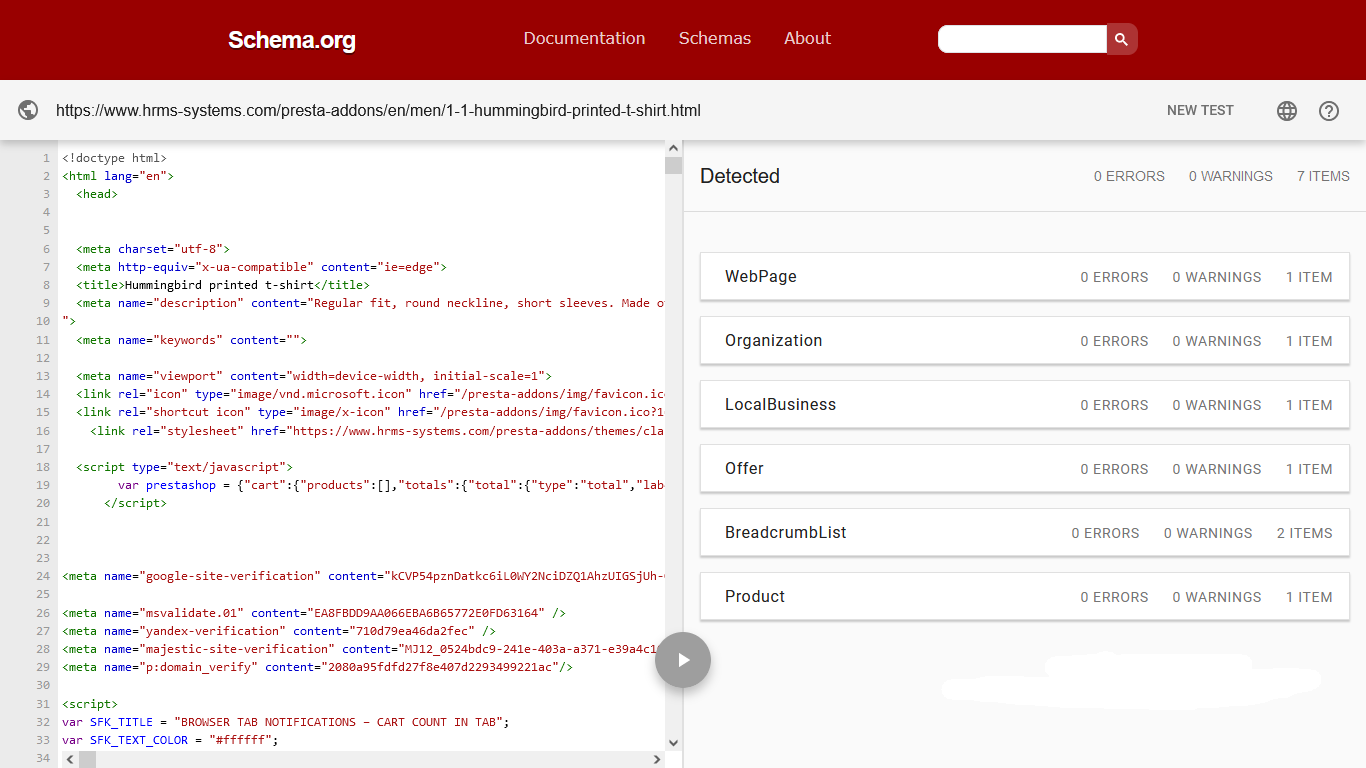1366x768 pixels.
Task: Click the horizontal scrollbar left arrow
Action: pos(68,759)
